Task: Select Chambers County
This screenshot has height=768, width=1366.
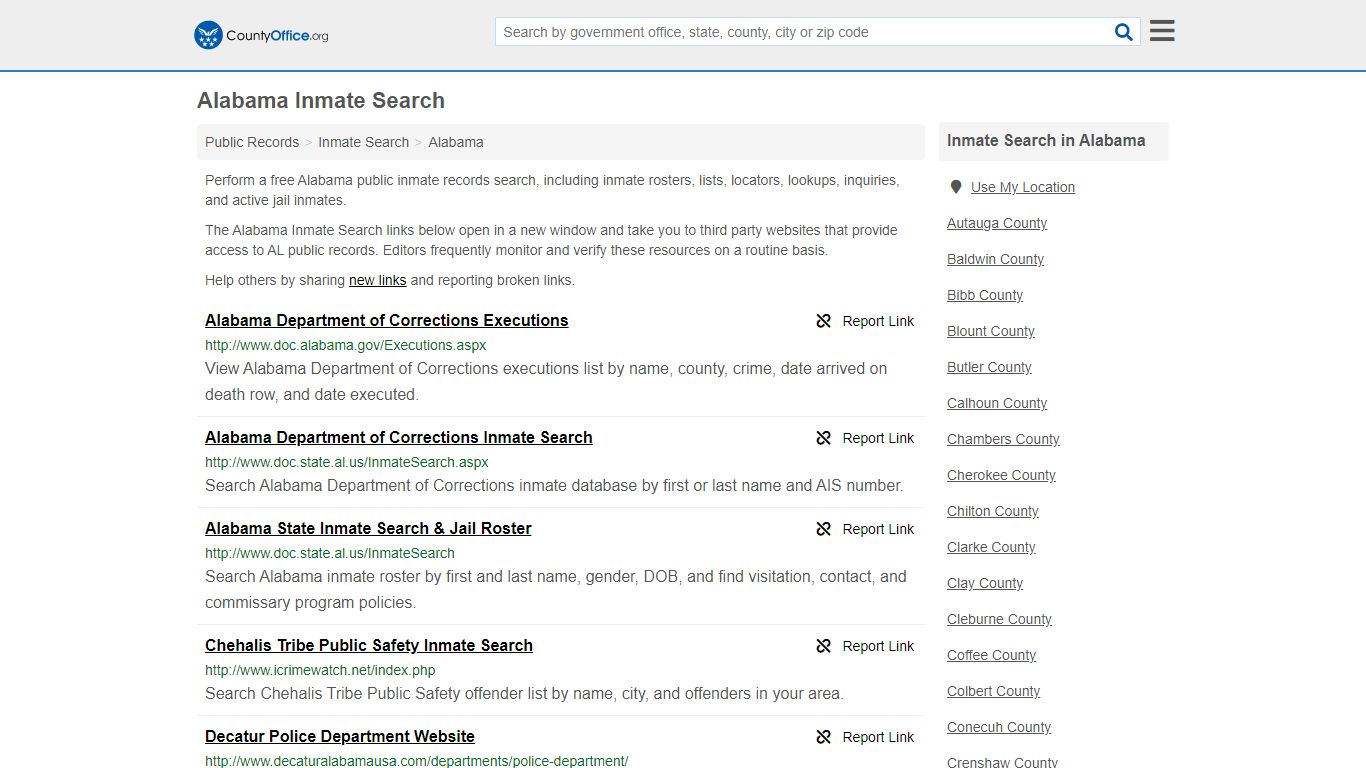Action: (1003, 439)
